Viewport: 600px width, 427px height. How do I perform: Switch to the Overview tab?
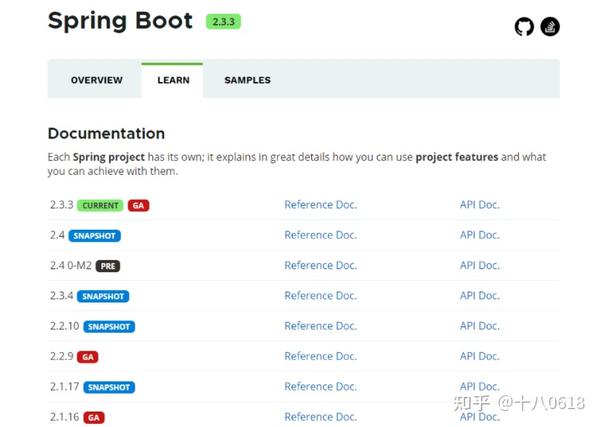point(96,80)
